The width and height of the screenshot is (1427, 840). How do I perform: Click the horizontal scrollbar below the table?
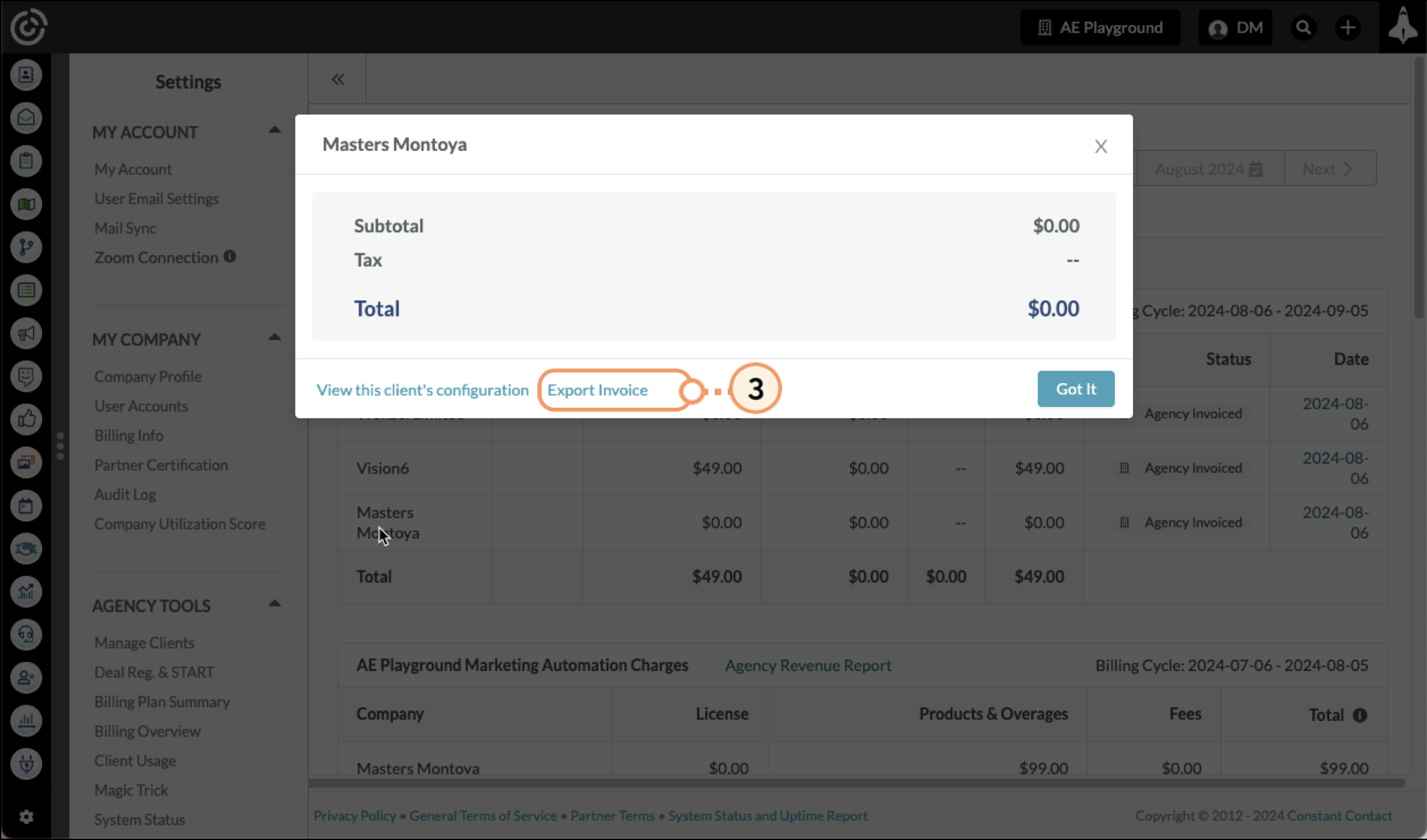pos(857,783)
